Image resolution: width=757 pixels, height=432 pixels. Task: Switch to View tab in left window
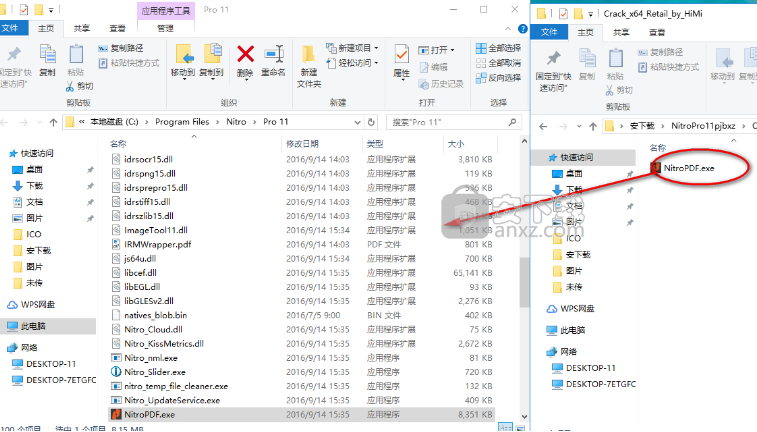(117, 28)
